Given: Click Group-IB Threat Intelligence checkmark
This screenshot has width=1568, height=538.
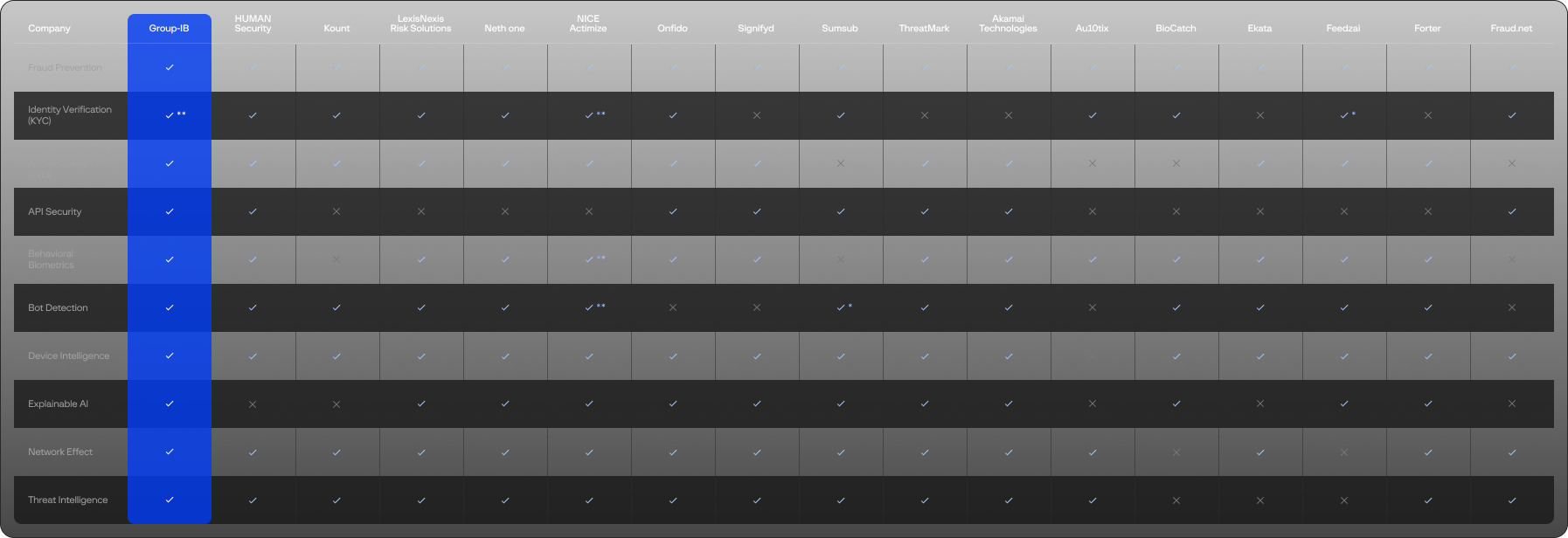Looking at the screenshot, I should 170,500.
